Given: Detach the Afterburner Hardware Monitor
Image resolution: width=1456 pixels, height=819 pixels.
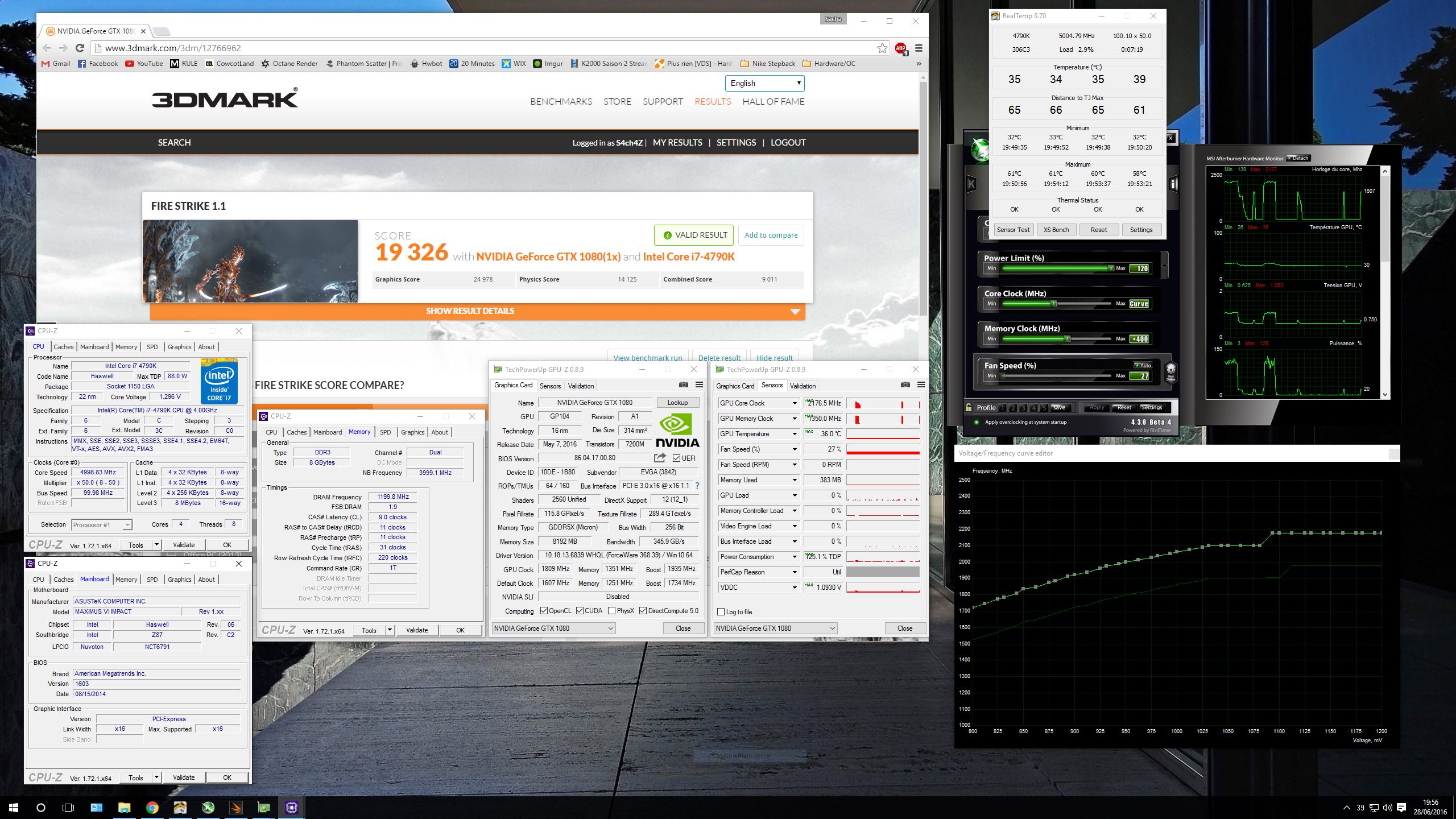Looking at the screenshot, I should coord(1298,158).
